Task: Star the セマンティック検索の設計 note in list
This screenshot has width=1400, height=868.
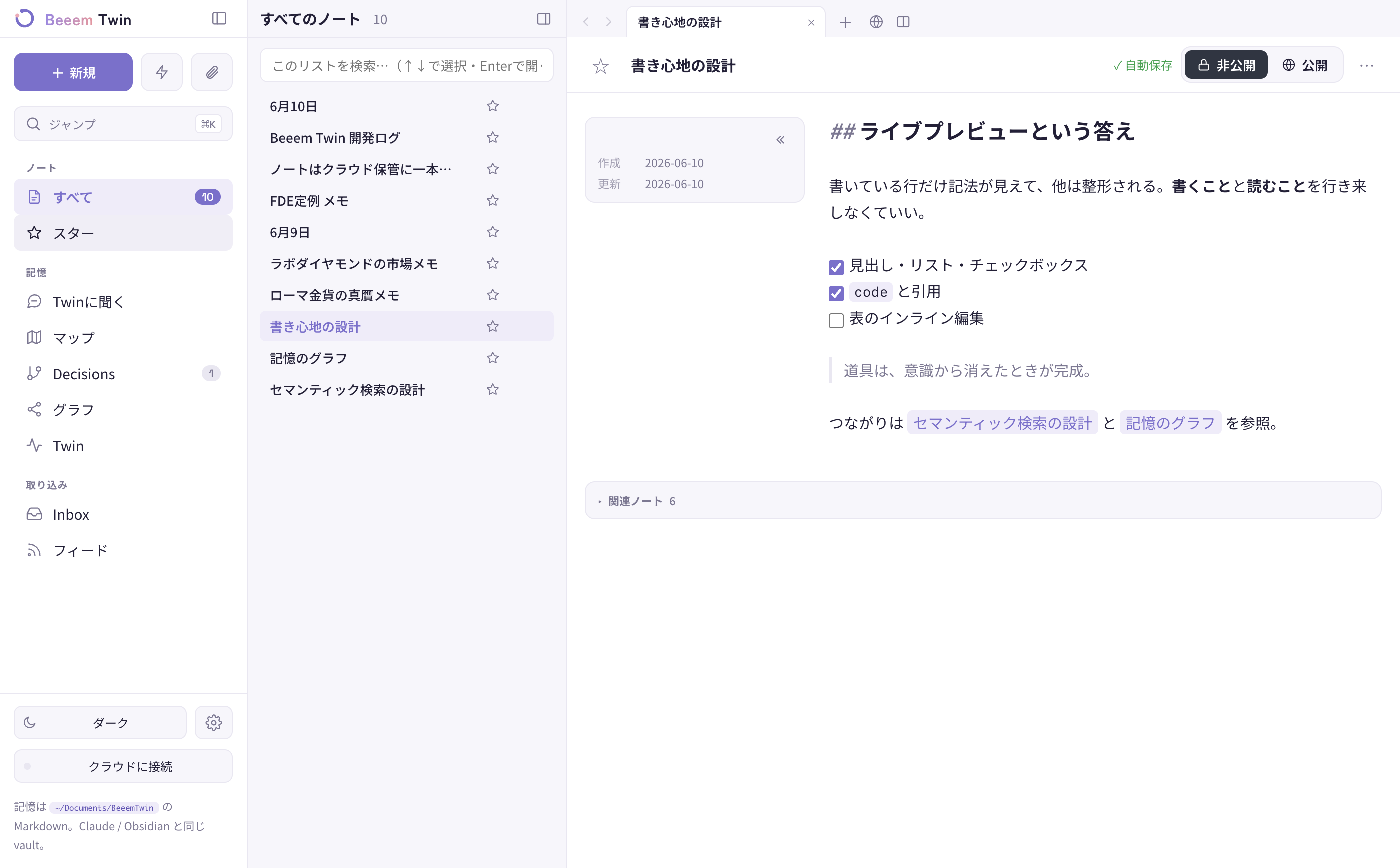Action: click(x=492, y=390)
